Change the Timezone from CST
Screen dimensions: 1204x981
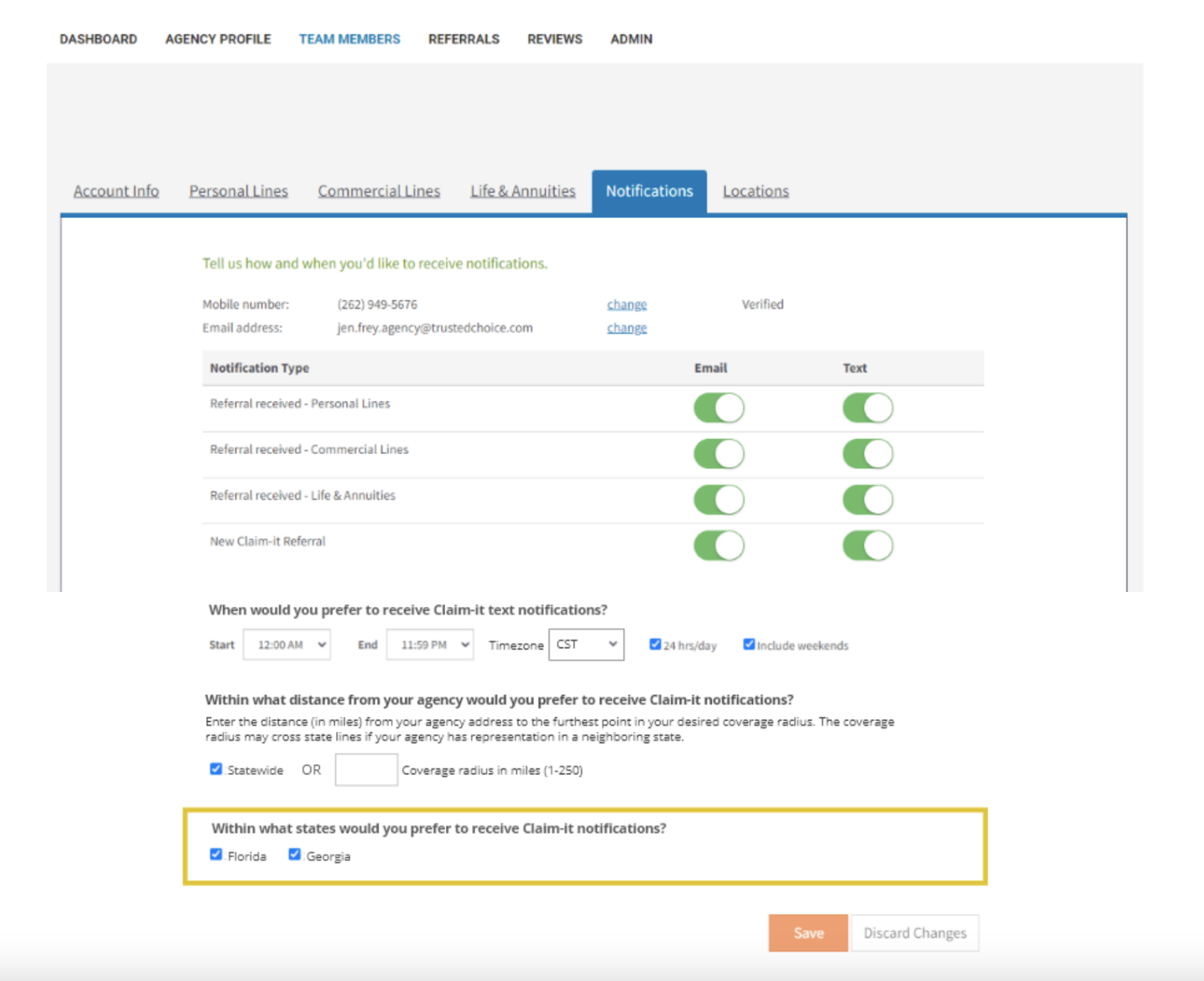[x=586, y=644]
